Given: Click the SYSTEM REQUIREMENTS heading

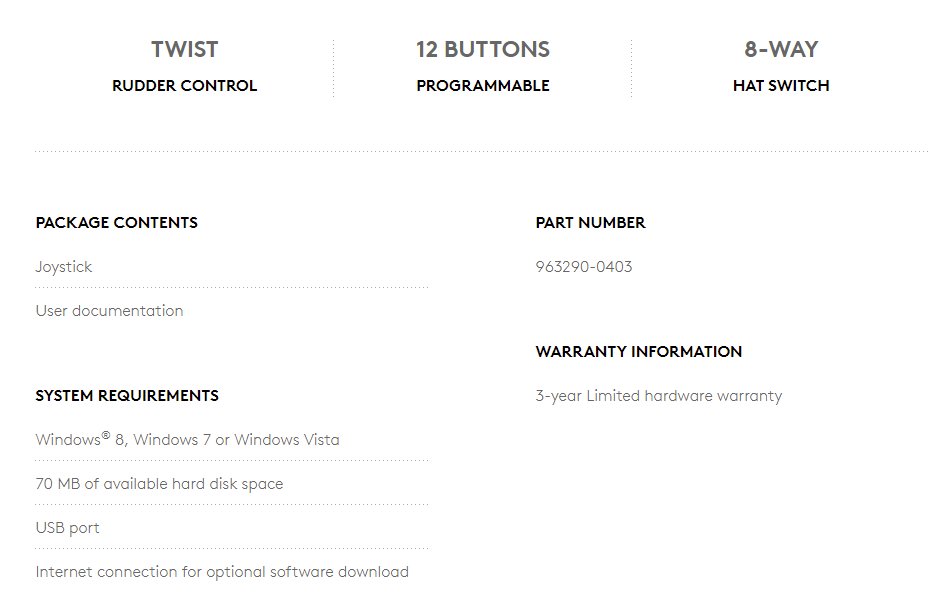Looking at the screenshot, I should [x=127, y=396].
